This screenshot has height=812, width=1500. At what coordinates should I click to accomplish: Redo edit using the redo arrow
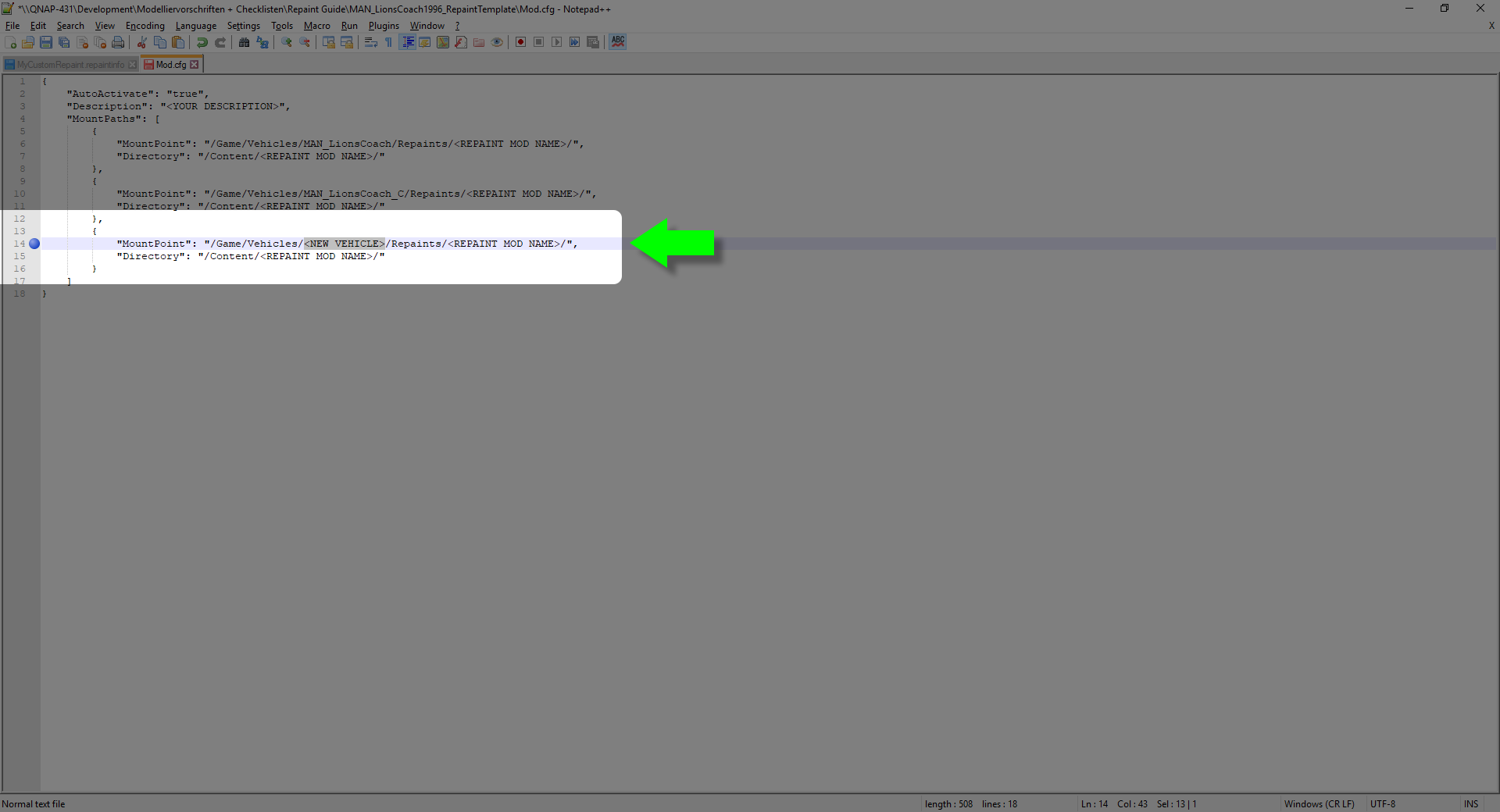pyautogui.click(x=220, y=42)
